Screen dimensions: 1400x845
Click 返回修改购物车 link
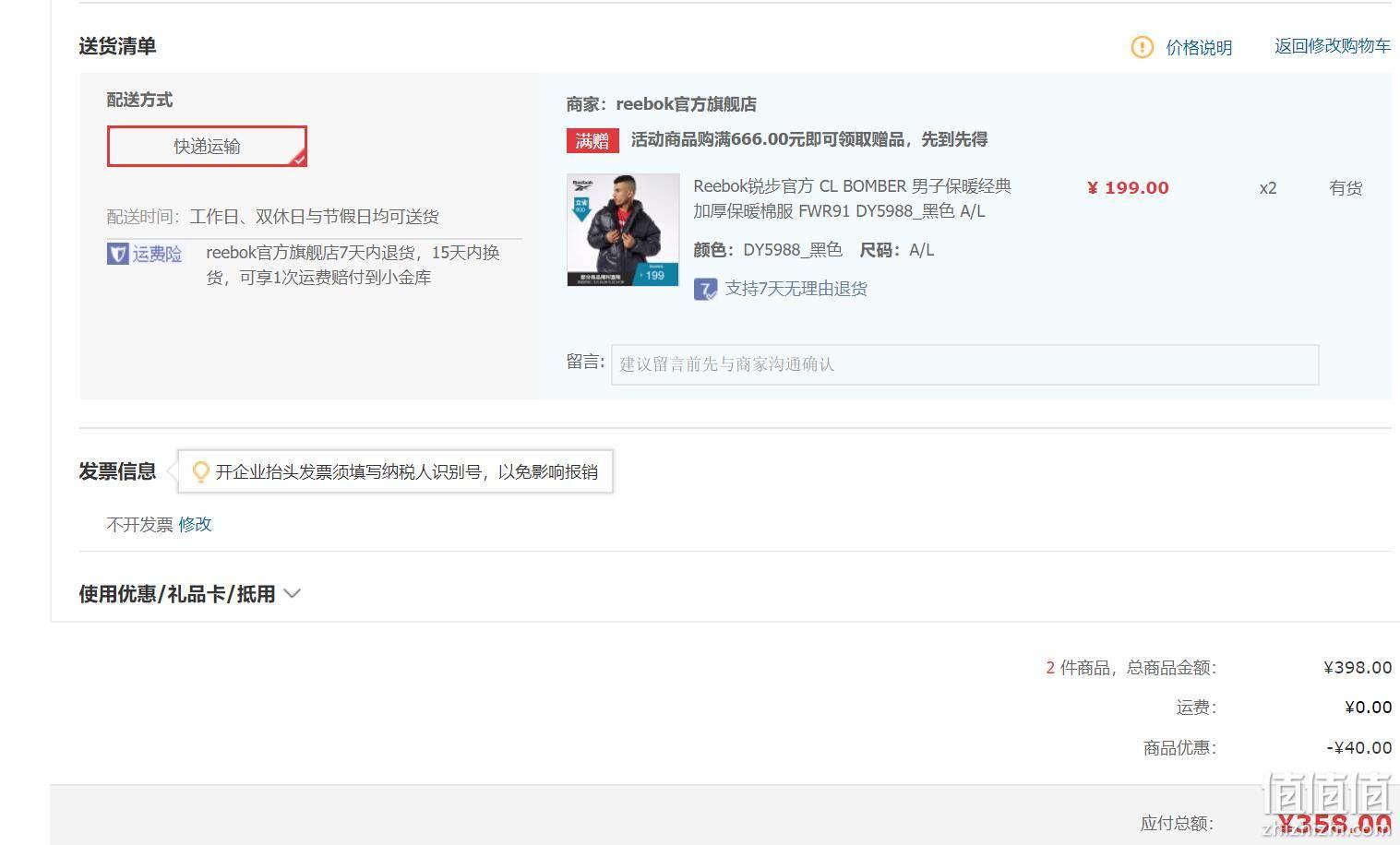1333,46
